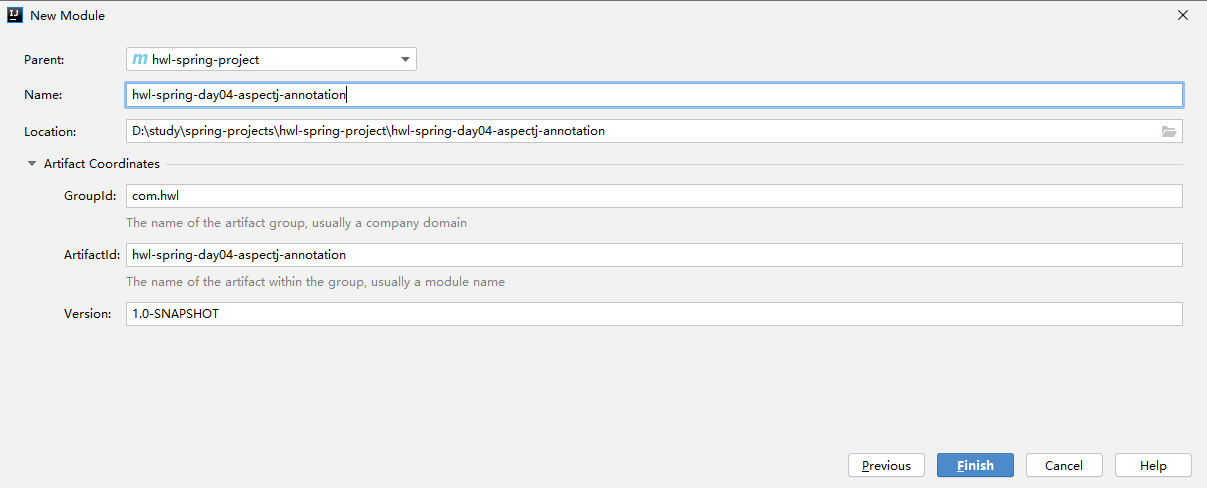Click the Maven icon in Parent box

[x=140, y=59]
